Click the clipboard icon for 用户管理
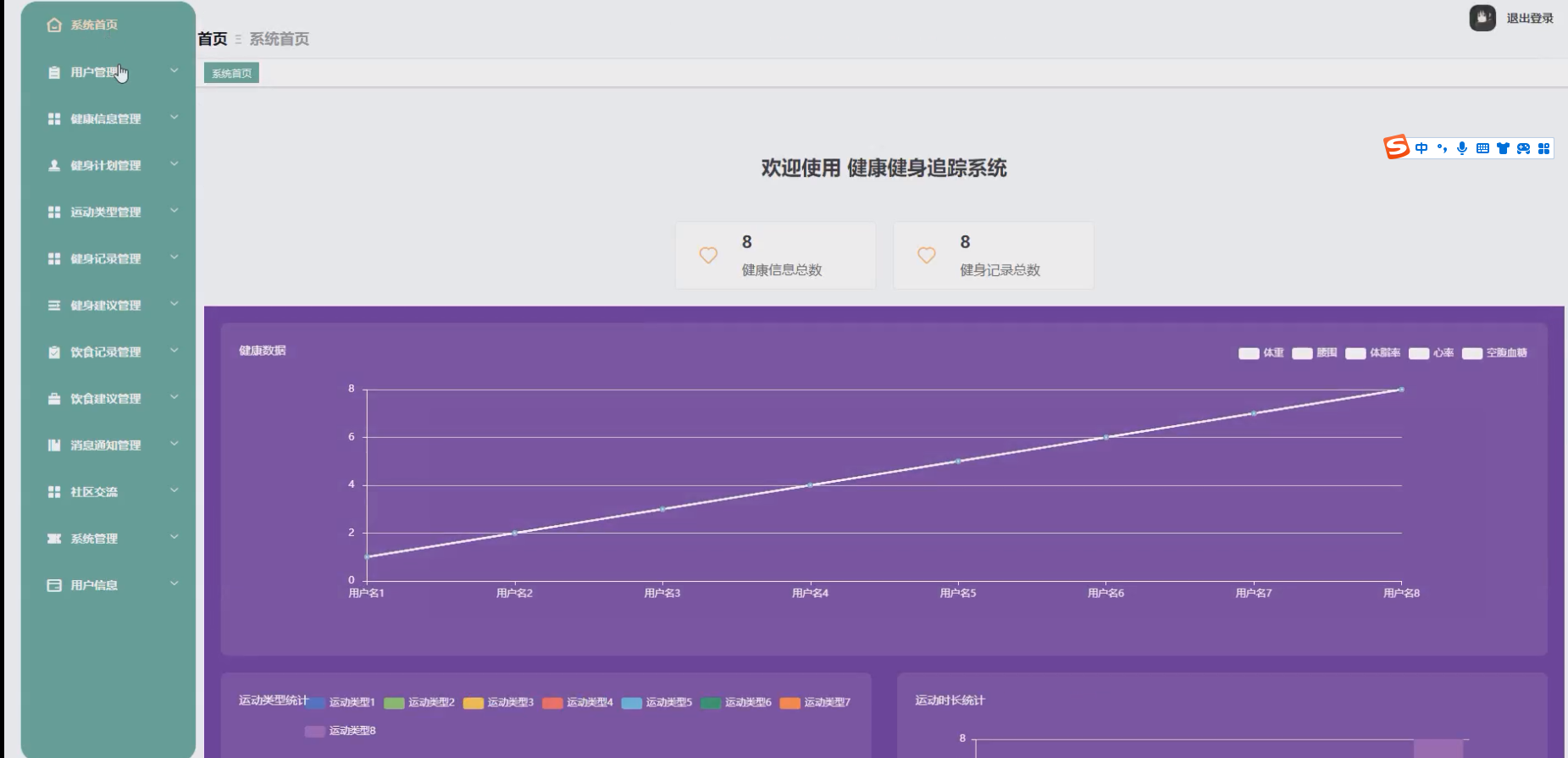 [54, 72]
